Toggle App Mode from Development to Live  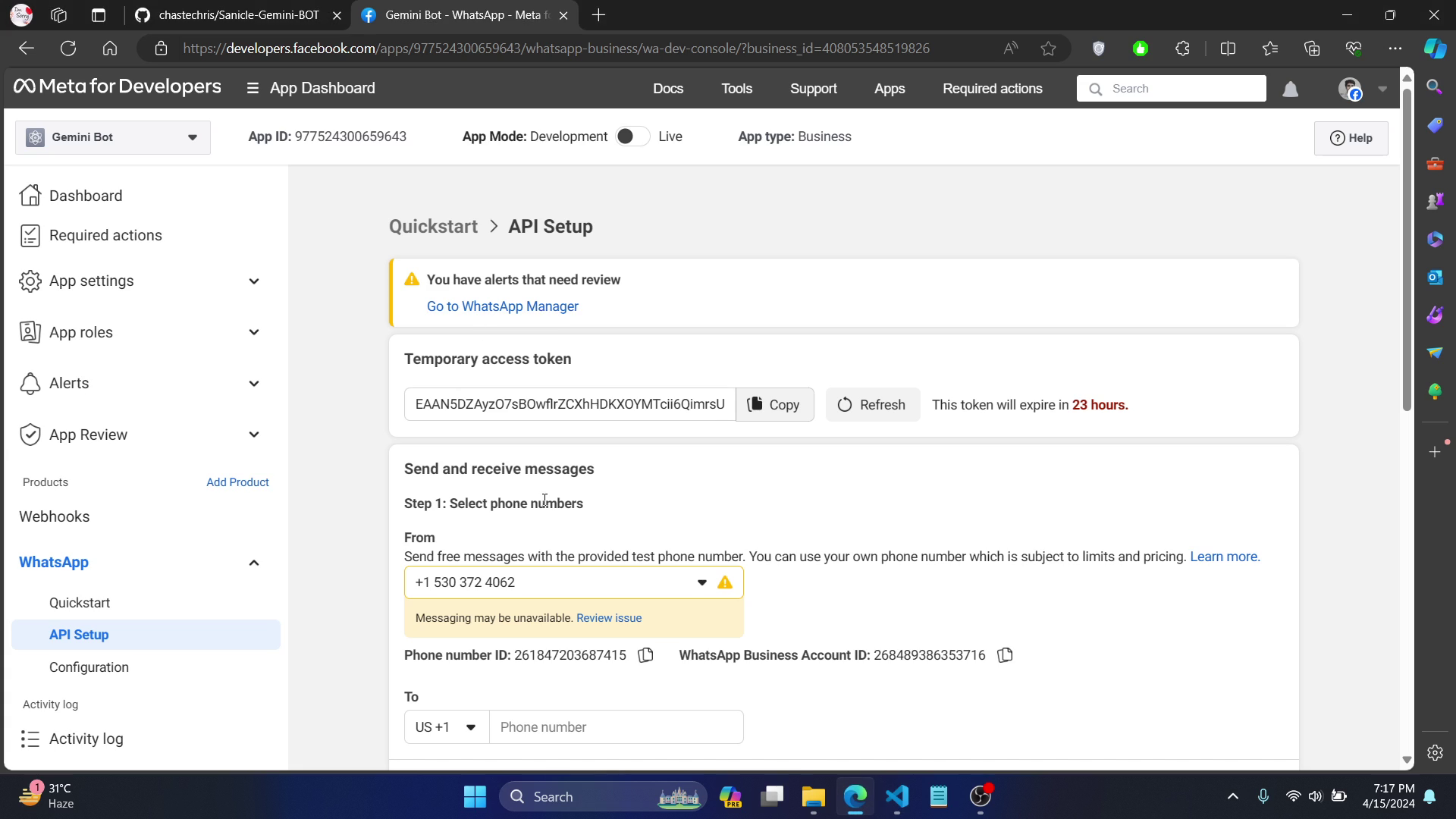632,136
